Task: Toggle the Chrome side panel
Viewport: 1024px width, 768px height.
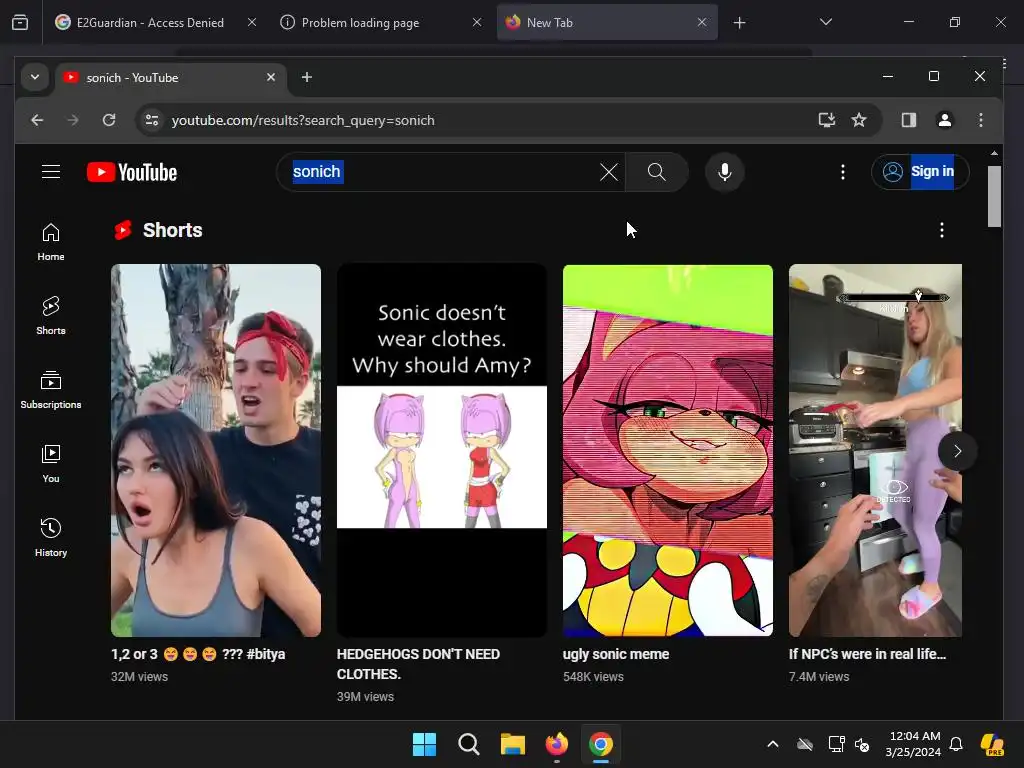Action: click(x=908, y=120)
